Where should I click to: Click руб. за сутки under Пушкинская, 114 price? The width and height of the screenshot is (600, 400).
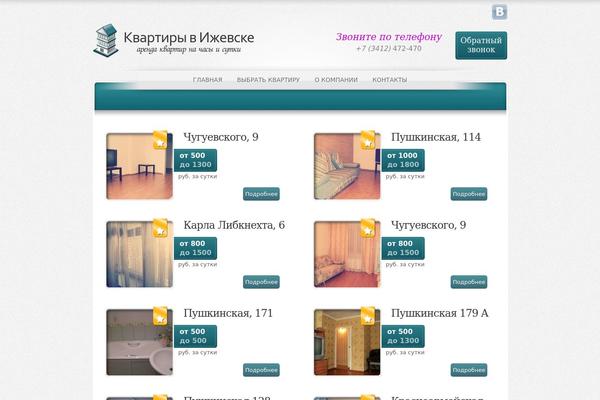[x=405, y=176]
